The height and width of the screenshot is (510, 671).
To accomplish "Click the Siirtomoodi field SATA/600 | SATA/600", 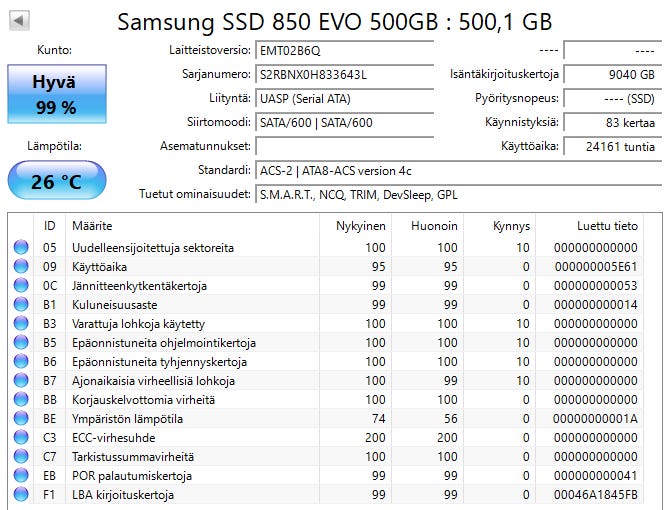I will pos(344,122).
